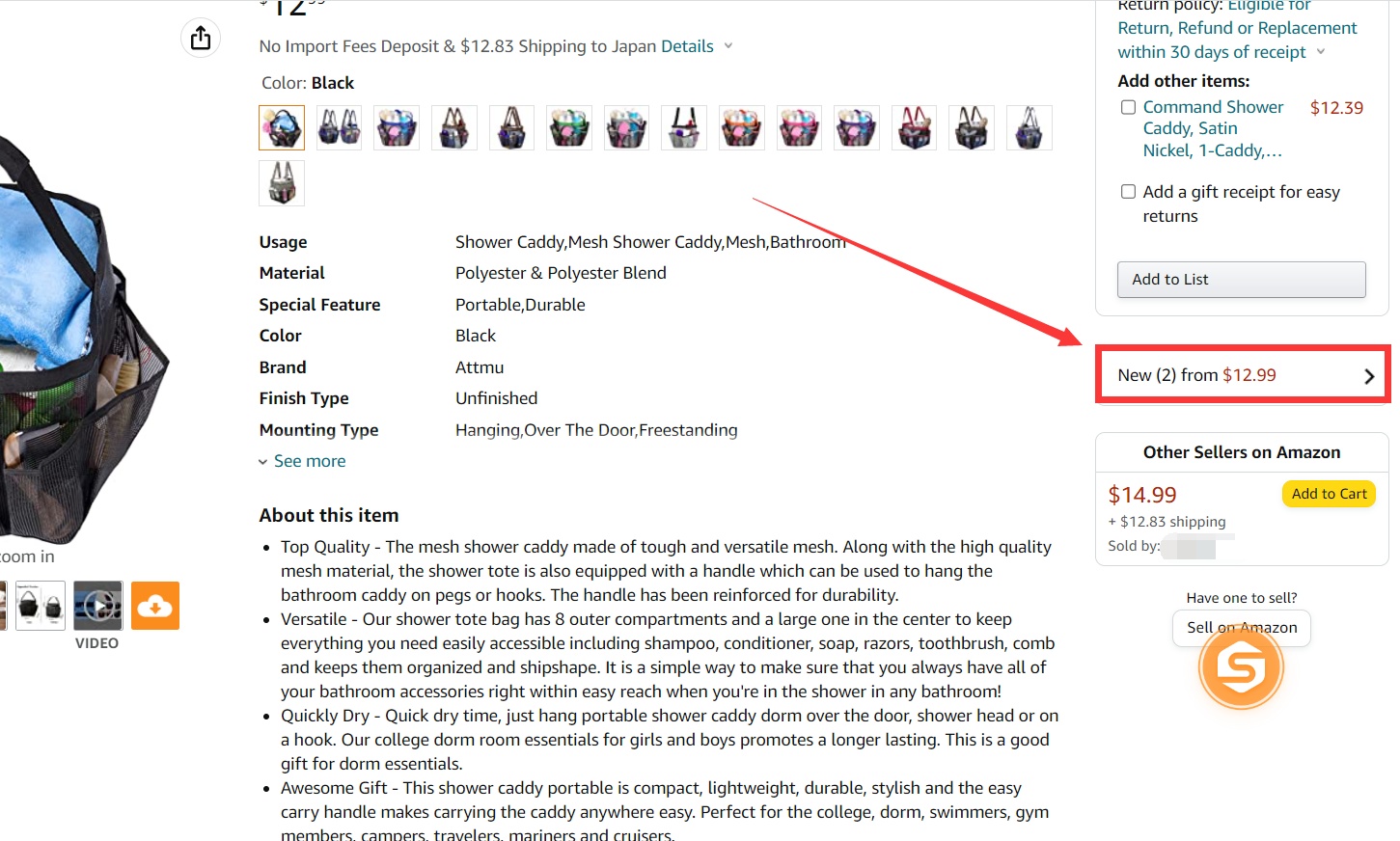The image size is (1400, 841).
Task: Click the Sell on Amazon button
Action: (1242, 628)
